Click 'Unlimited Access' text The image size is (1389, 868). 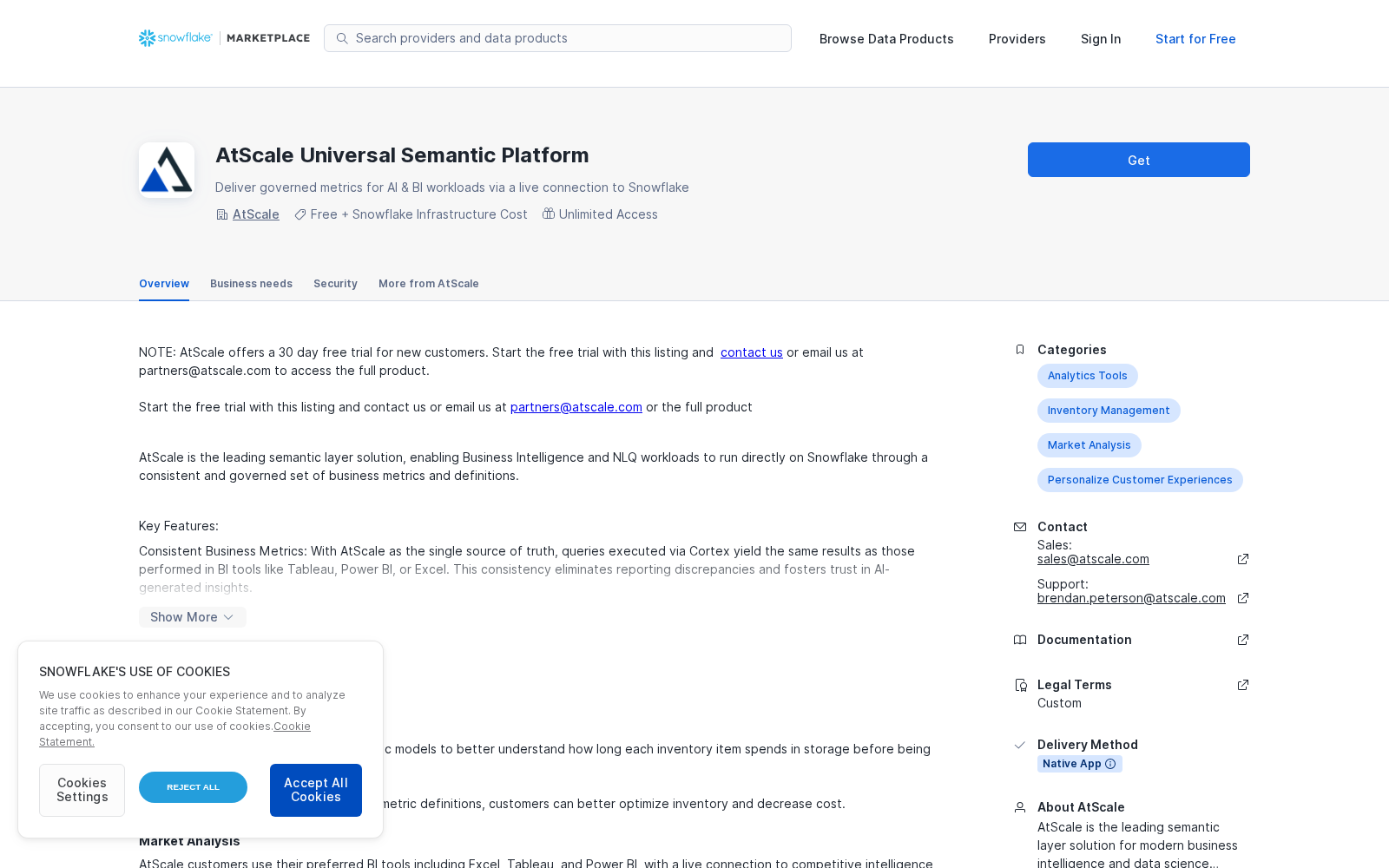click(x=609, y=214)
